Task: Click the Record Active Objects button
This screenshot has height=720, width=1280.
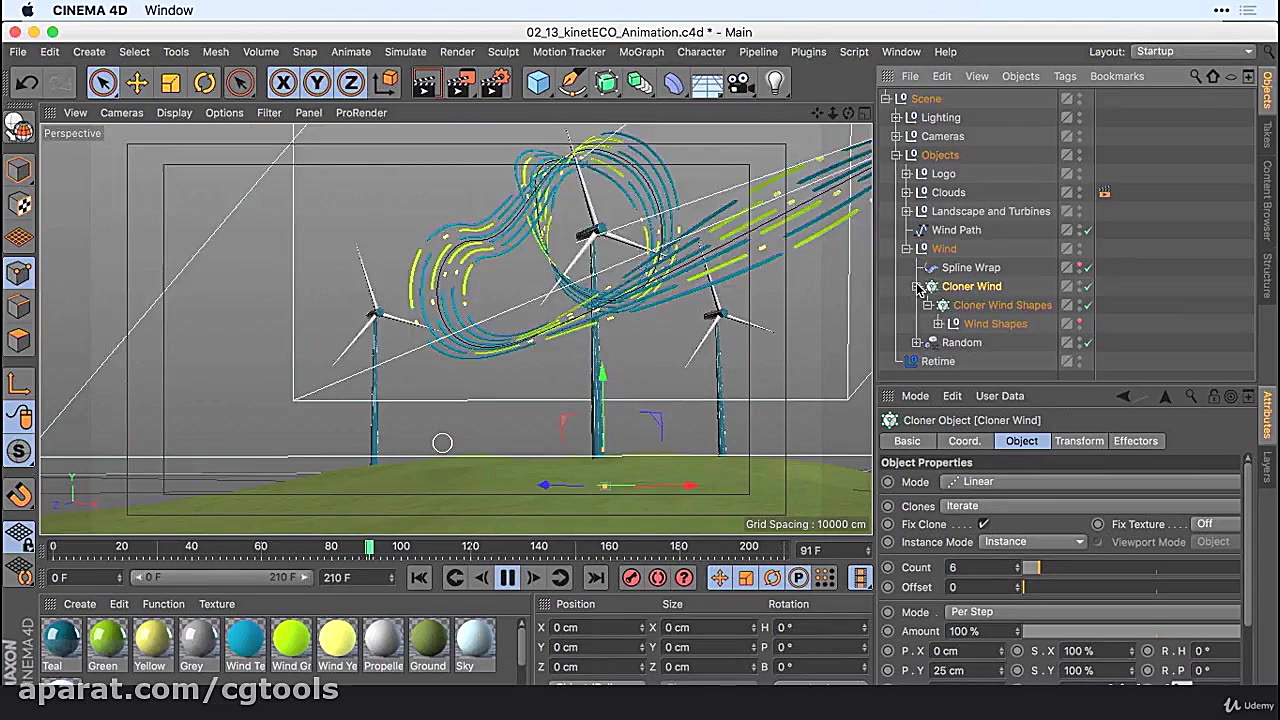Action: [x=631, y=578]
